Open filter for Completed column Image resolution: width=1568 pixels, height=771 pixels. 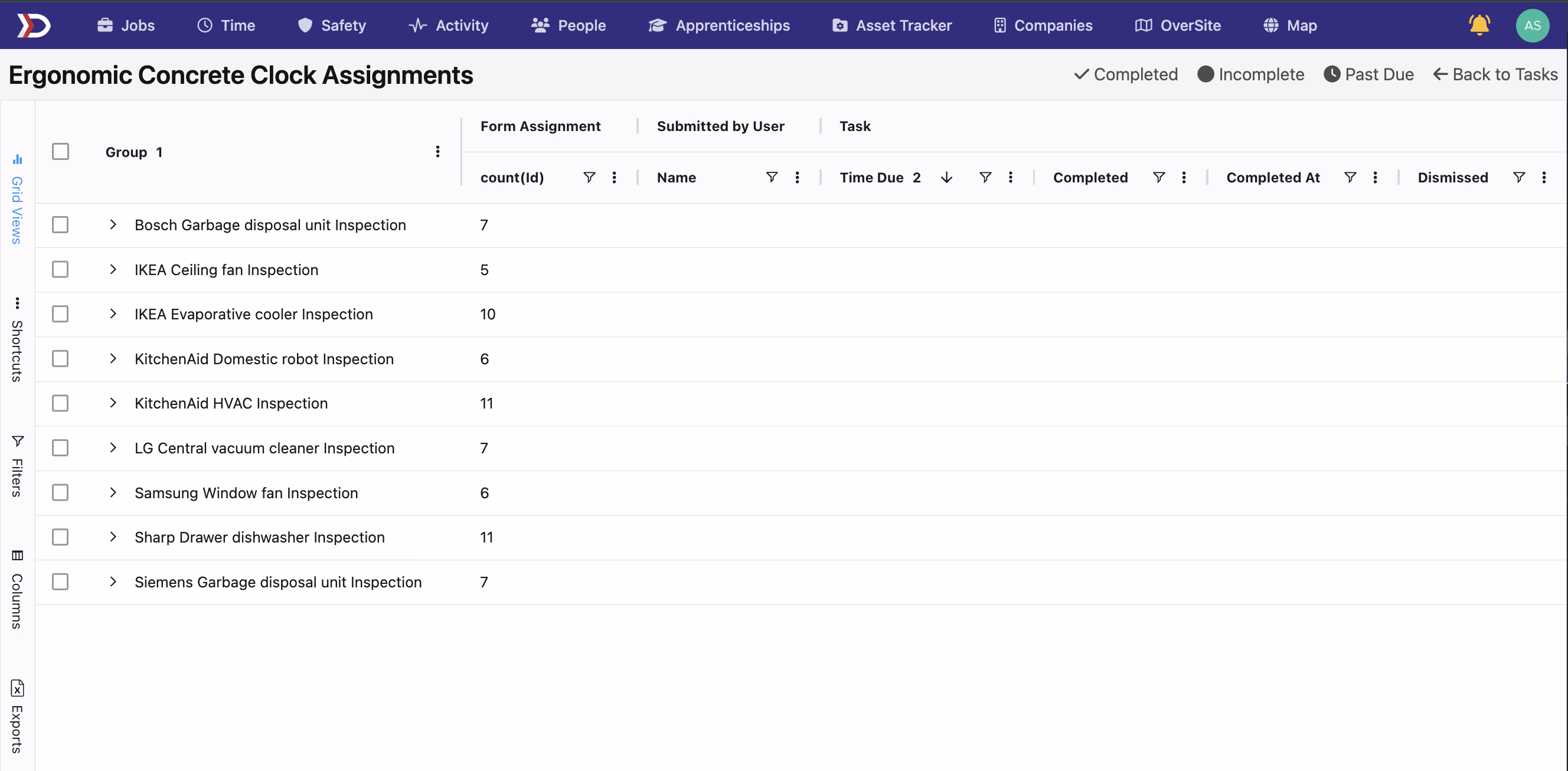pos(1158,177)
